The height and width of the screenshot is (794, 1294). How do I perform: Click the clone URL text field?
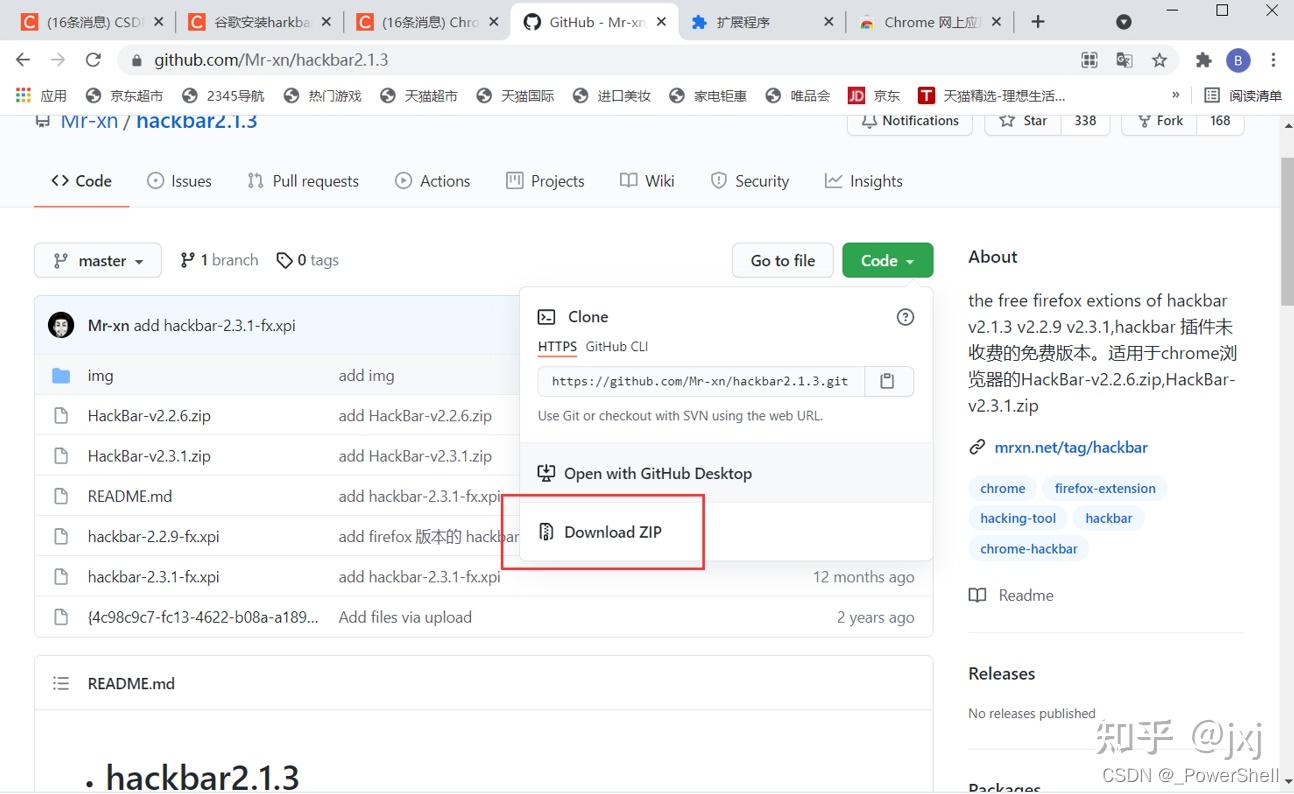(x=701, y=381)
